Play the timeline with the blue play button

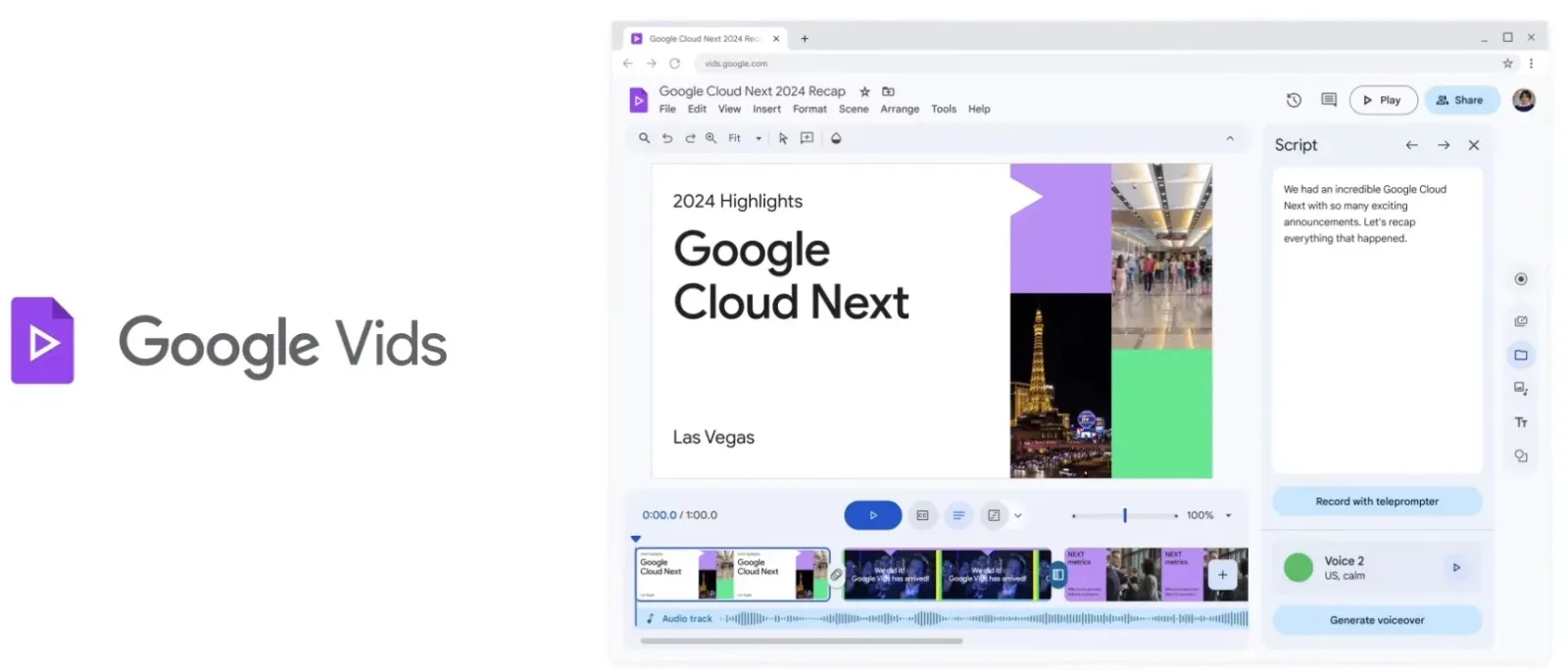[x=873, y=515]
